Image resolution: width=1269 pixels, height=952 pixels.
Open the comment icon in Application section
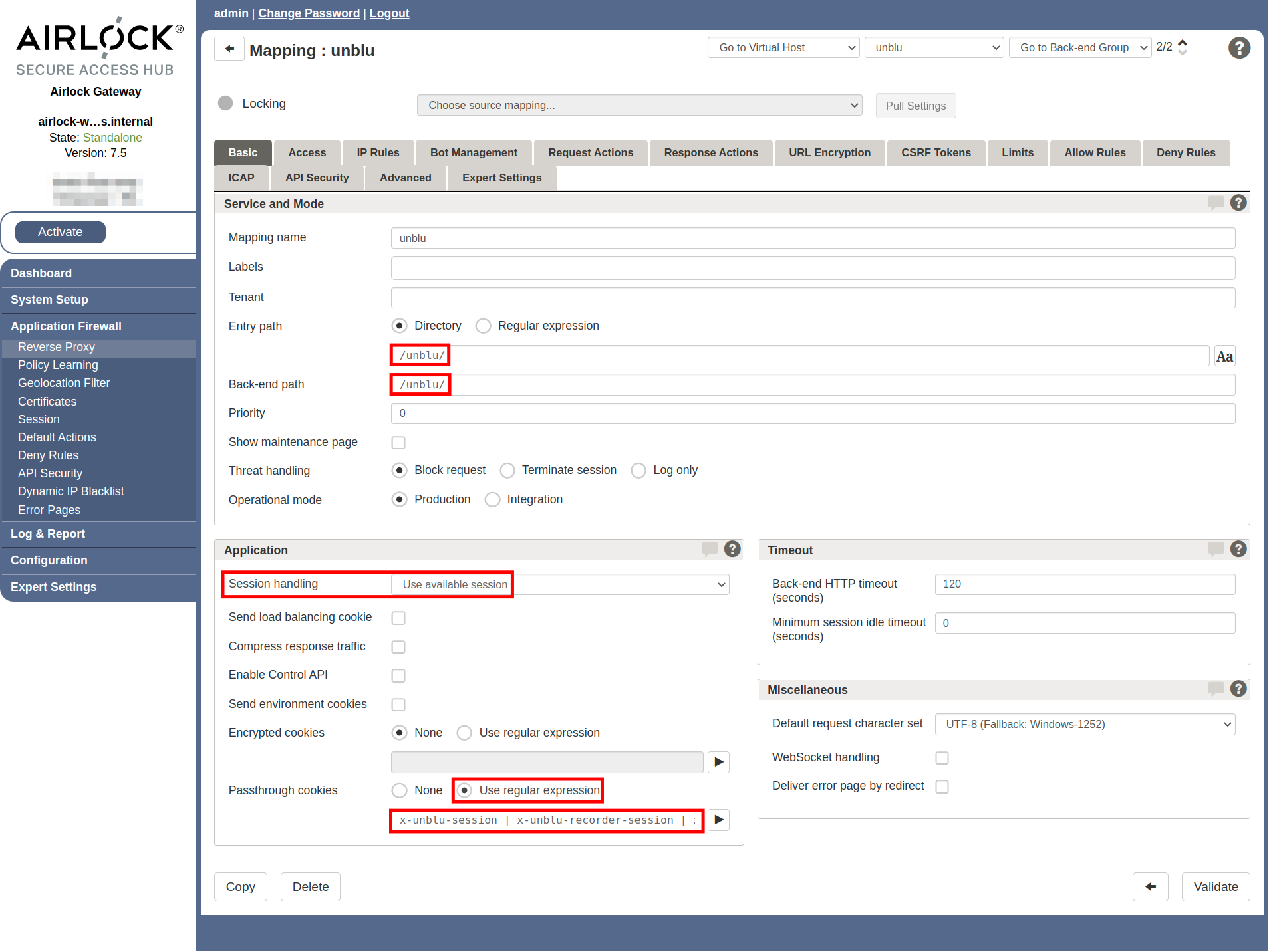coord(710,549)
